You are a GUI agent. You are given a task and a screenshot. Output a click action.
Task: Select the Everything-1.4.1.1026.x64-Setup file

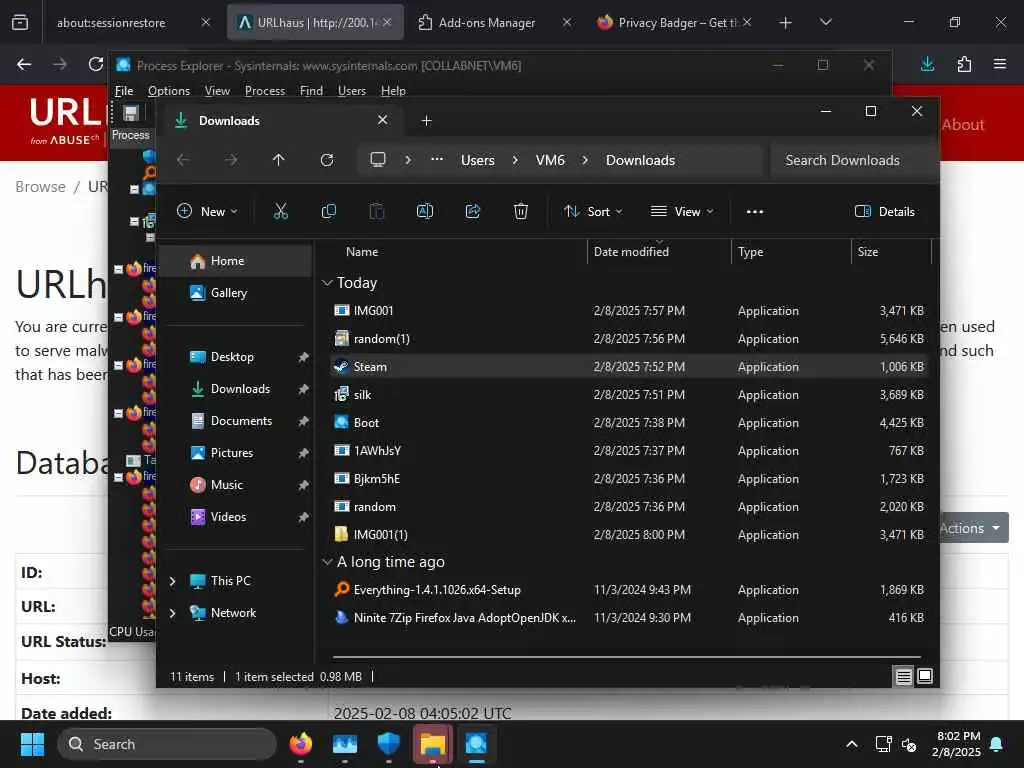click(628, 590)
